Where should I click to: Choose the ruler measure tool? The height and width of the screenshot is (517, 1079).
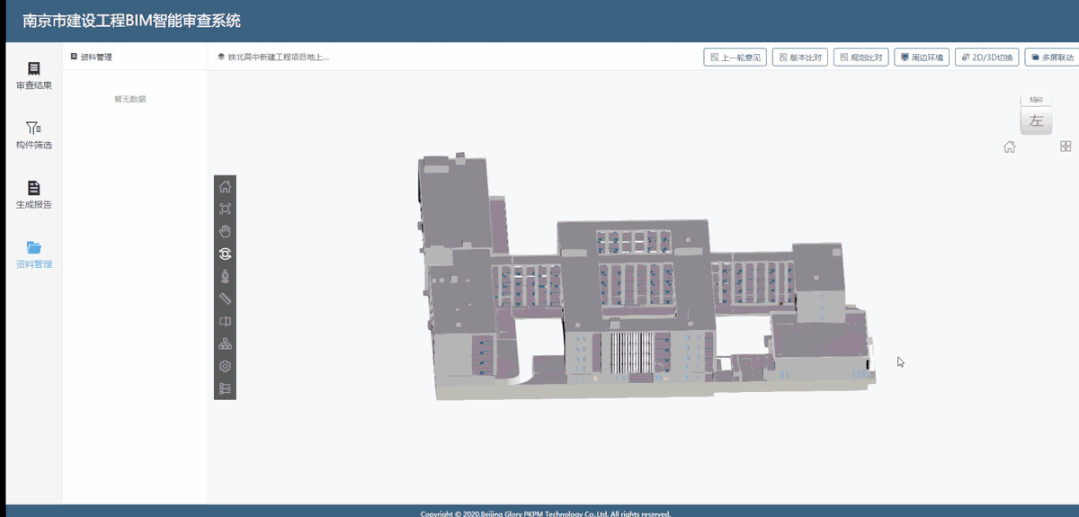click(x=225, y=299)
